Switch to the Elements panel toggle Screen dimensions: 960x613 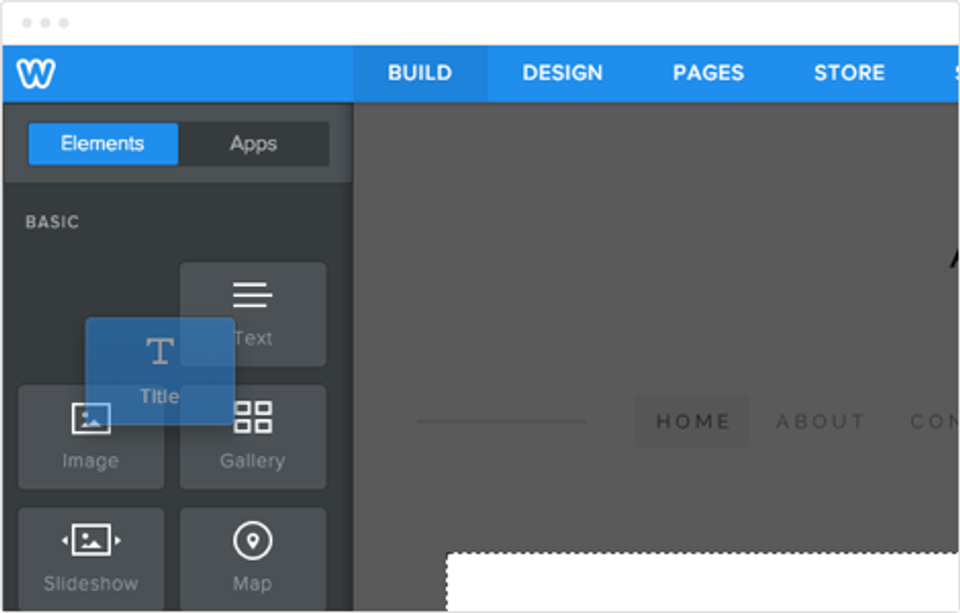click(x=103, y=144)
